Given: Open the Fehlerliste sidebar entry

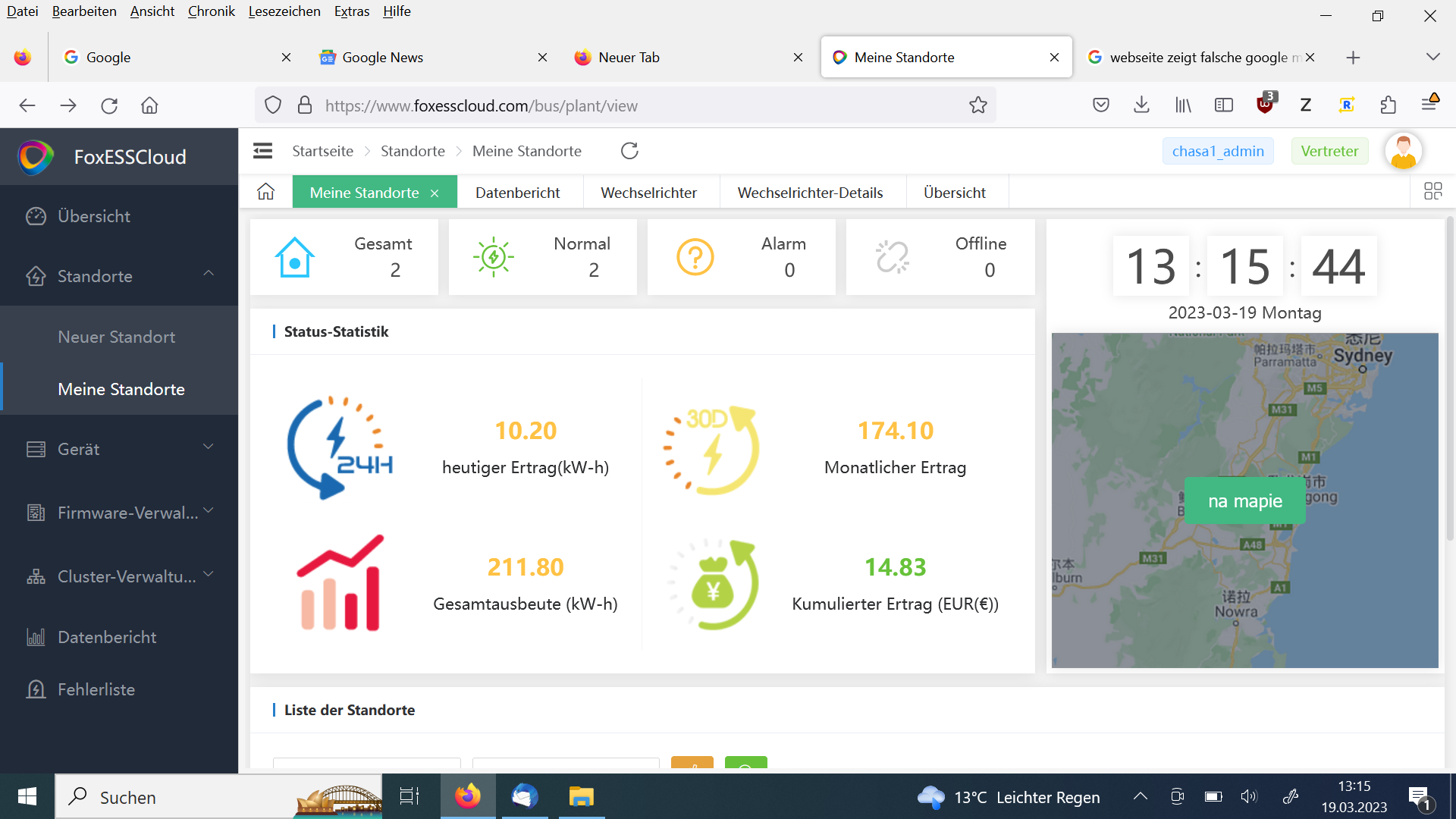Looking at the screenshot, I should click(x=96, y=689).
